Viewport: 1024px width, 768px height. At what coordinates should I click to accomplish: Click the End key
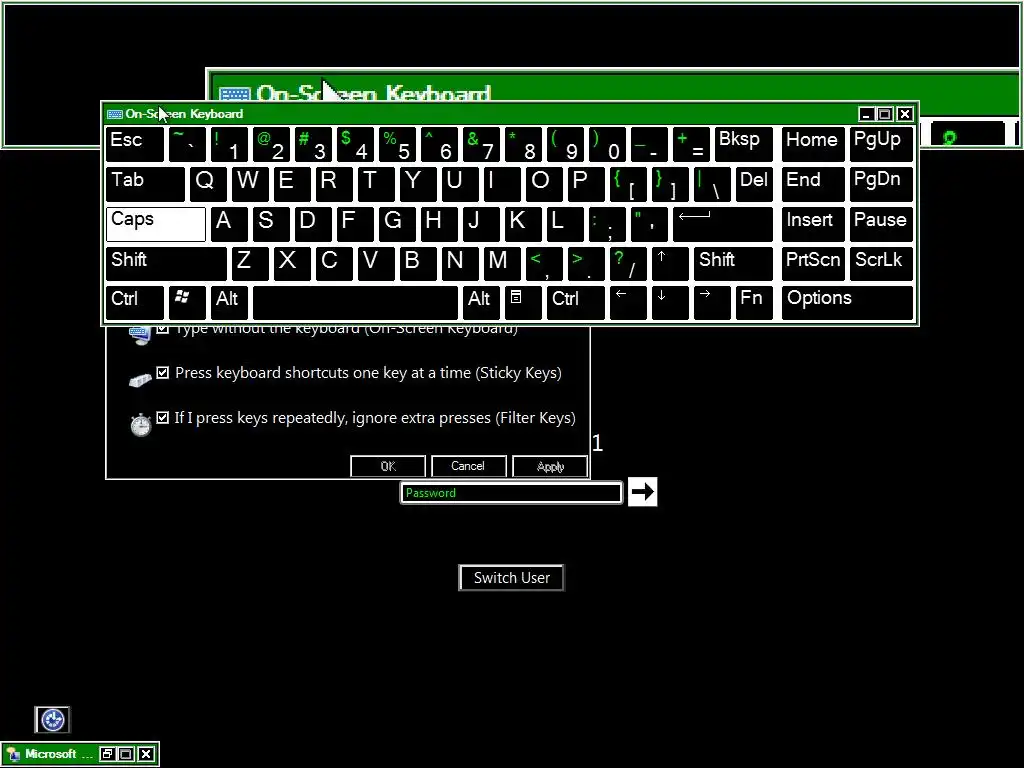pyautogui.click(x=813, y=184)
